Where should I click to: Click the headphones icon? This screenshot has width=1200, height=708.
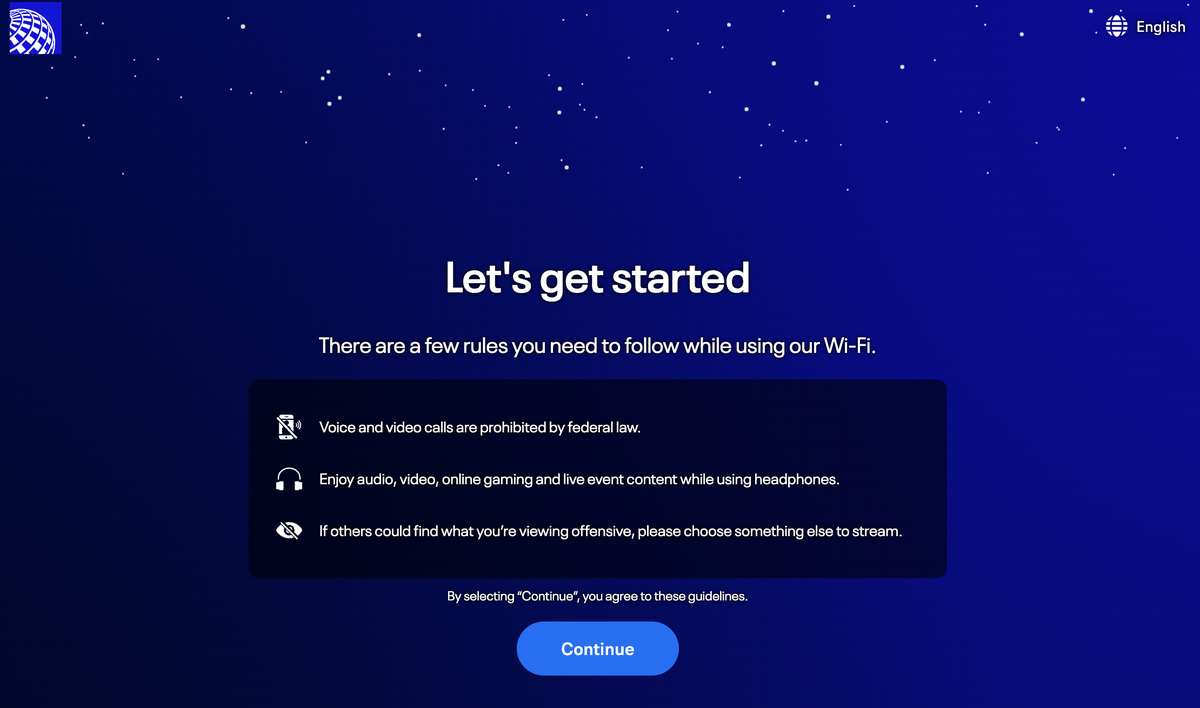coord(288,479)
